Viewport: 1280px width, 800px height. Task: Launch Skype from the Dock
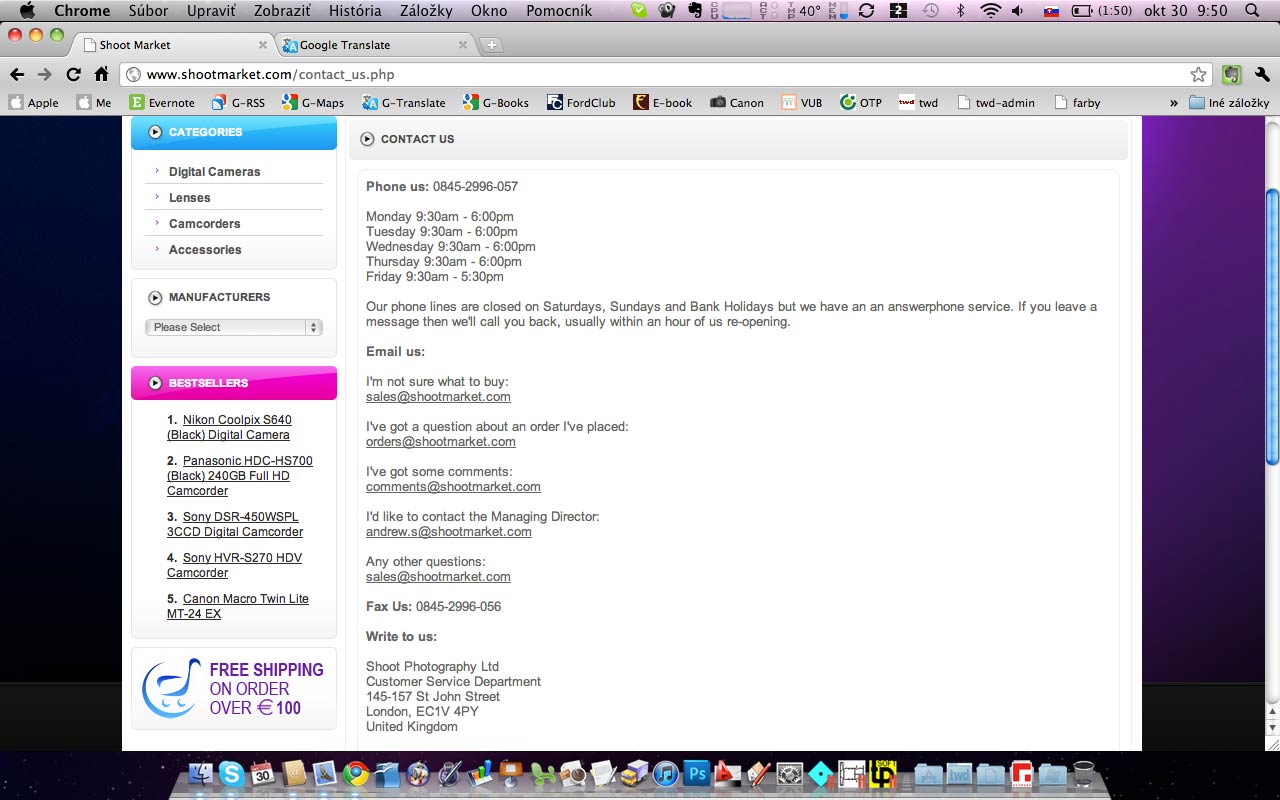[x=232, y=773]
